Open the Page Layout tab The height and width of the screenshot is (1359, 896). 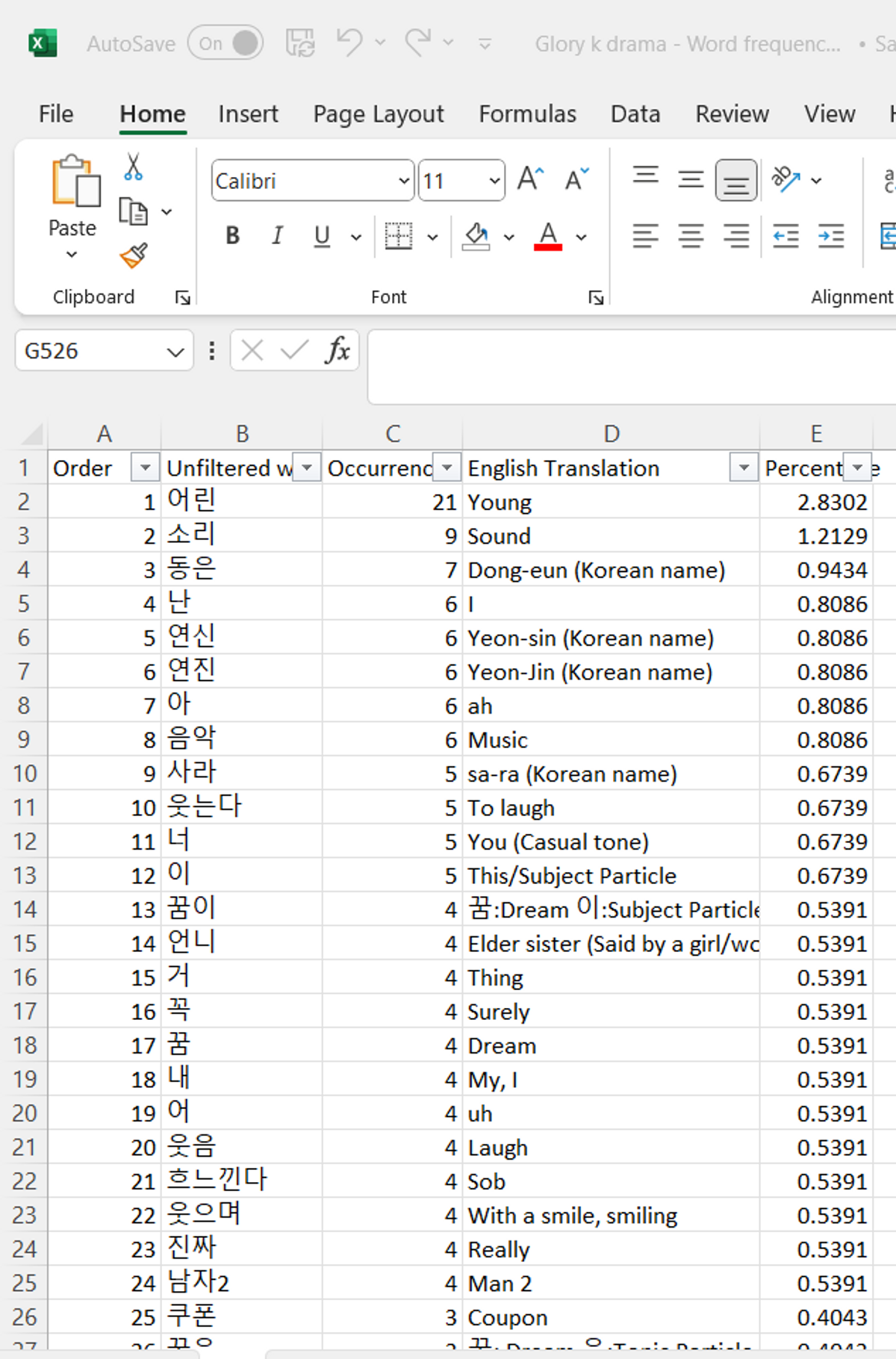tap(379, 113)
